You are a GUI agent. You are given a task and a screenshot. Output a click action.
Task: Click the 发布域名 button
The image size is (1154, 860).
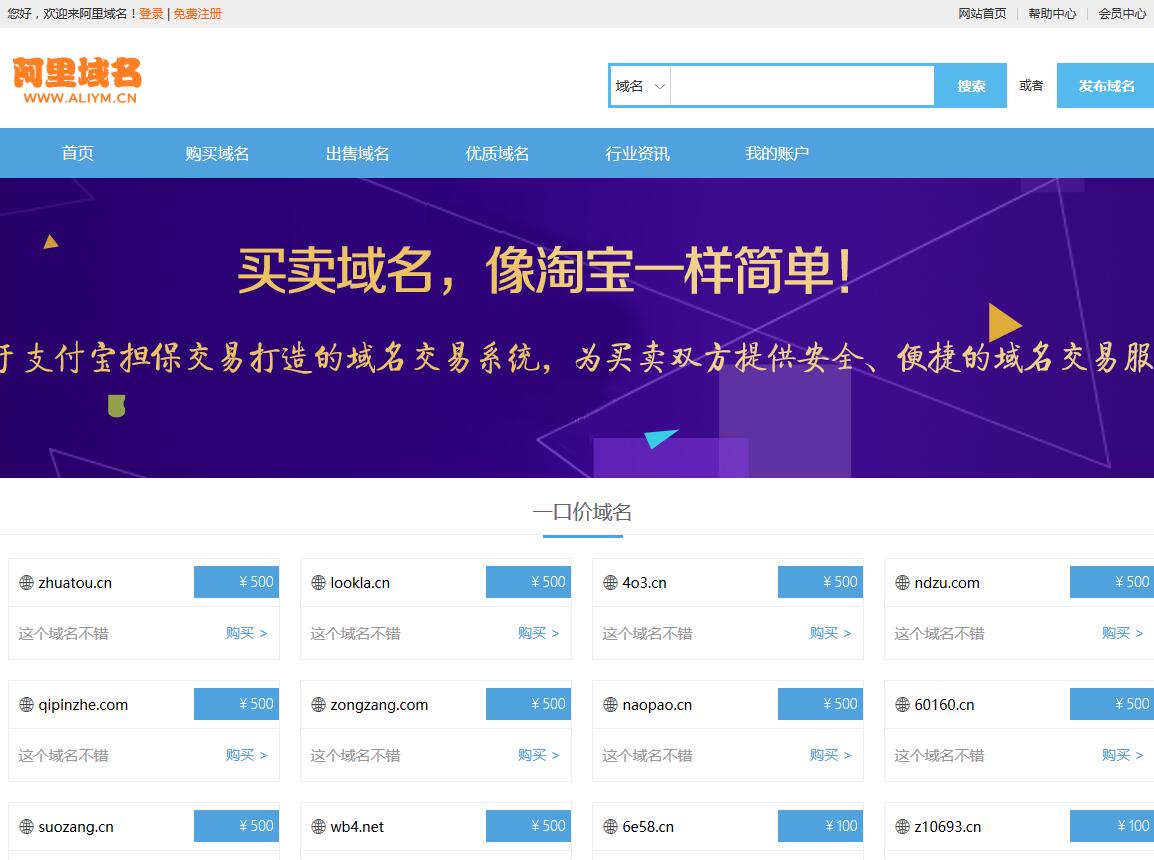(x=1106, y=86)
